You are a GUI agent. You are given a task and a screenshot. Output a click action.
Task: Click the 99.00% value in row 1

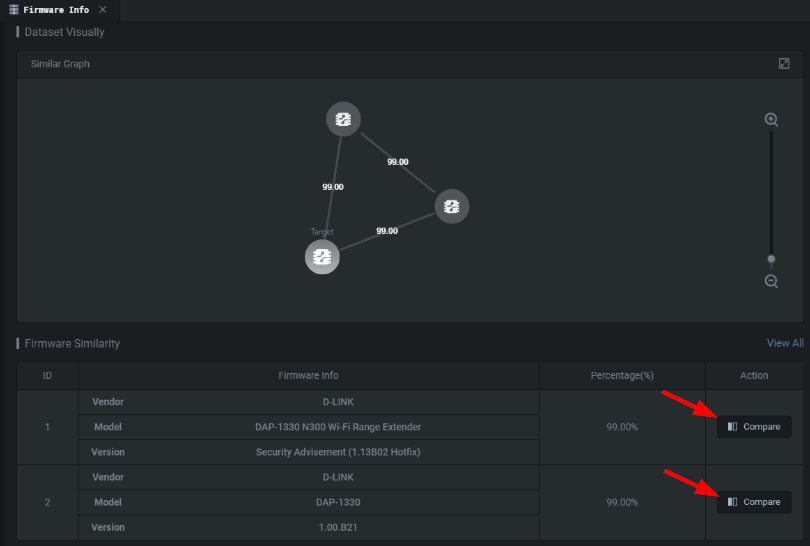coord(622,427)
